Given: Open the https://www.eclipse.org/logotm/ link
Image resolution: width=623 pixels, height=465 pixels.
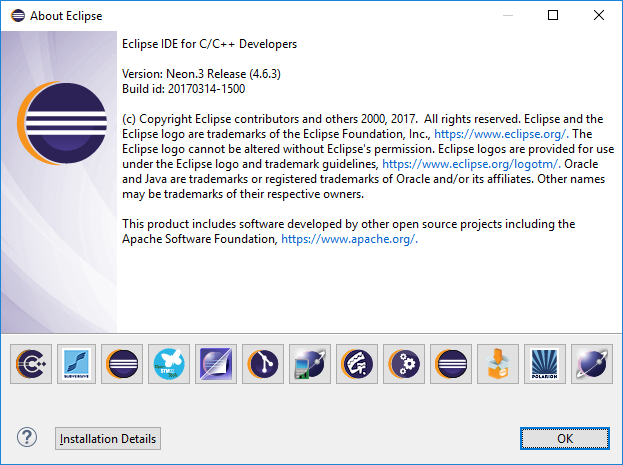Looking at the screenshot, I should tap(471, 164).
